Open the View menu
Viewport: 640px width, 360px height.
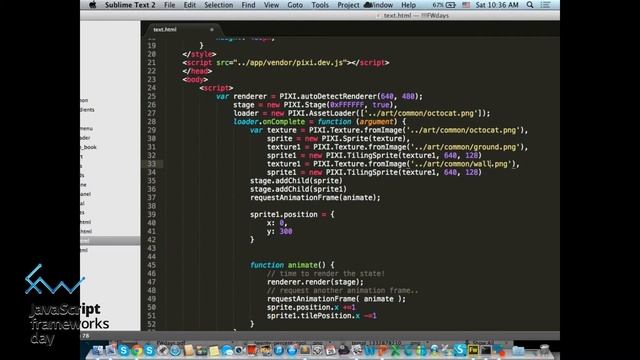[271, 5]
